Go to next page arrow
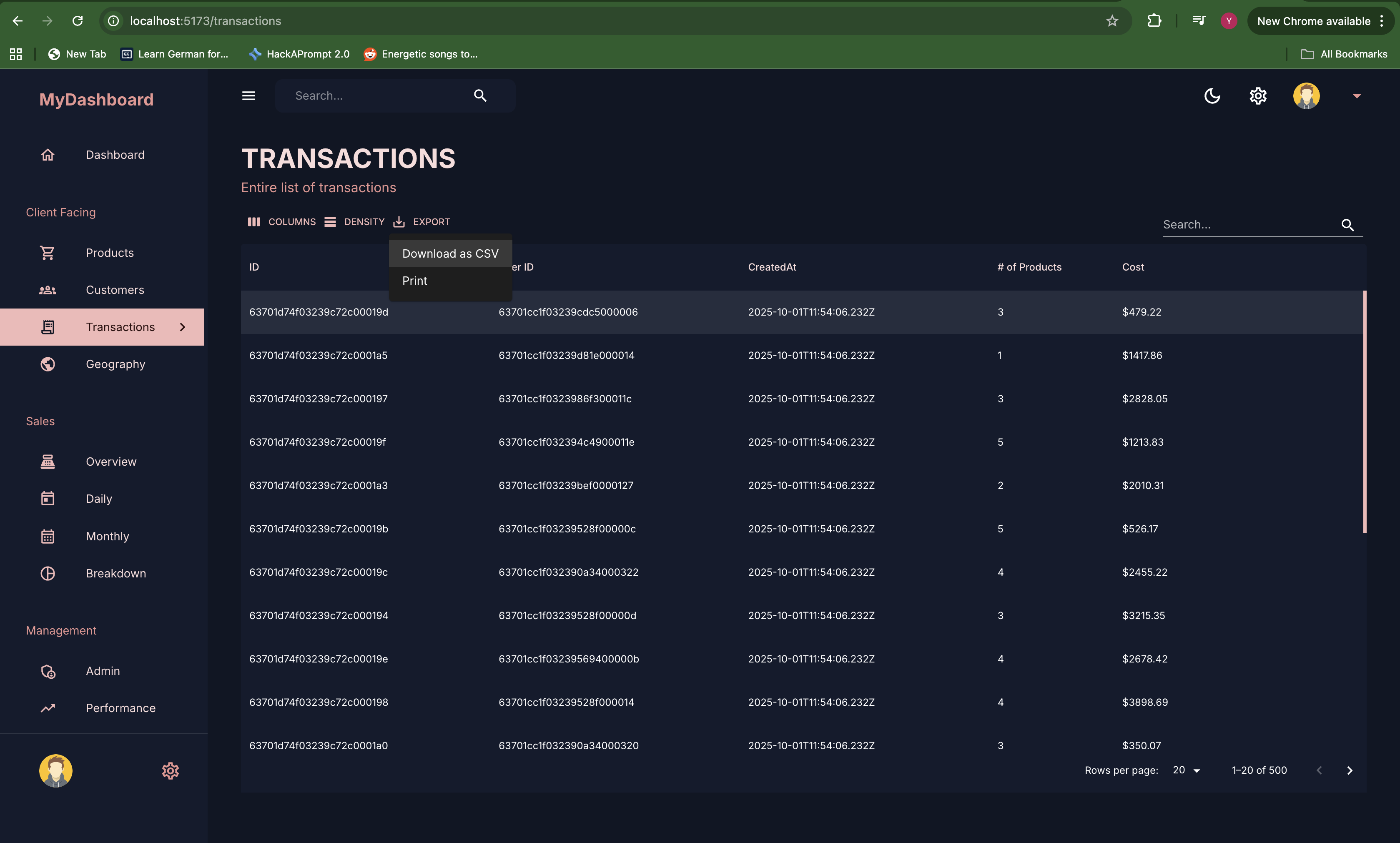1400x843 pixels. click(x=1350, y=770)
